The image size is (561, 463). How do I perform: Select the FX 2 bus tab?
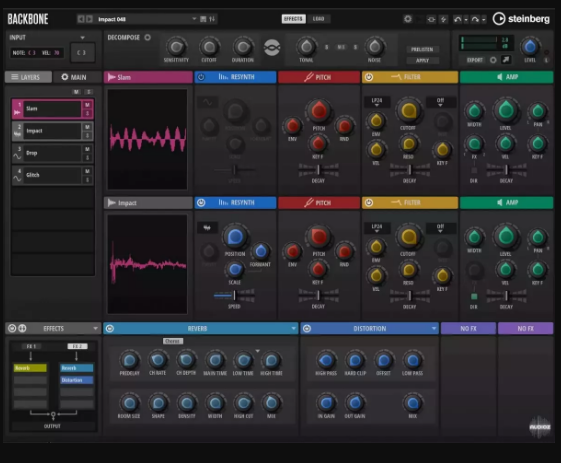click(x=77, y=346)
